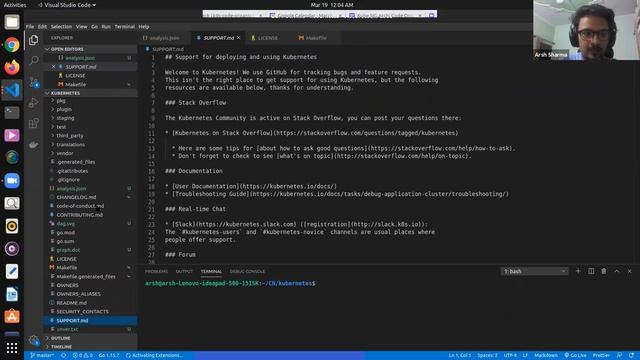The width and height of the screenshot is (640, 360).
Task: Create a new terminal with plus icon
Action: coord(578,271)
